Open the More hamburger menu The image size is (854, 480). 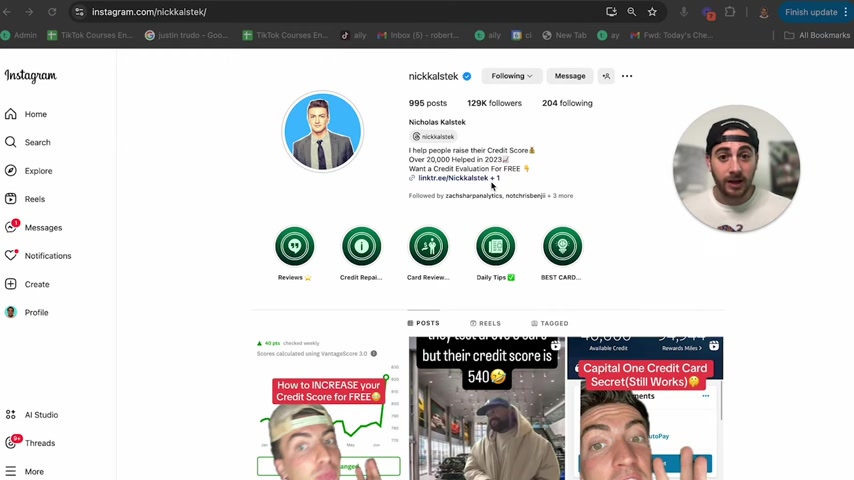25,471
